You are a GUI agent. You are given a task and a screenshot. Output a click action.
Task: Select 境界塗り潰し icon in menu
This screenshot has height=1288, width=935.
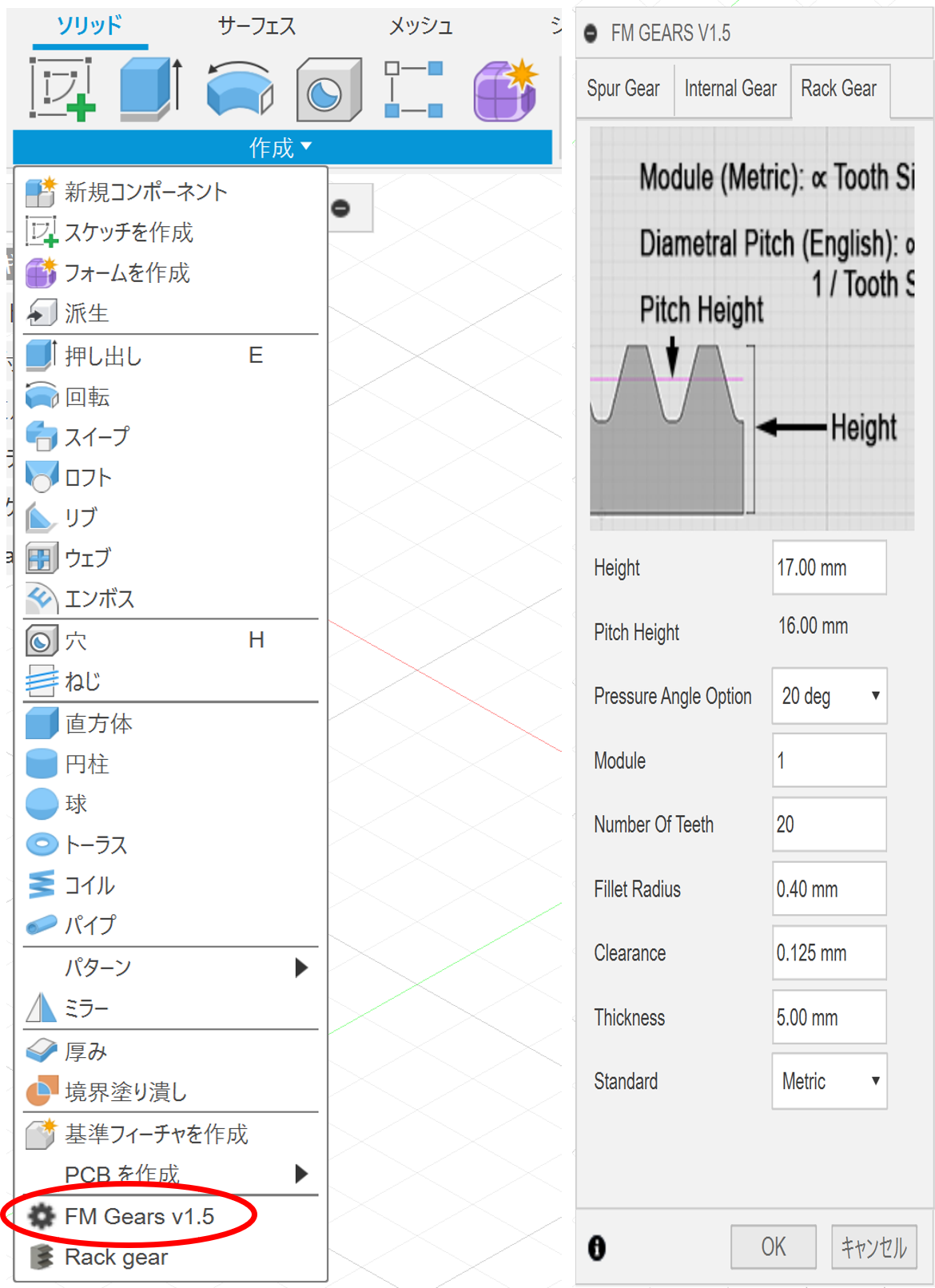tap(42, 1091)
